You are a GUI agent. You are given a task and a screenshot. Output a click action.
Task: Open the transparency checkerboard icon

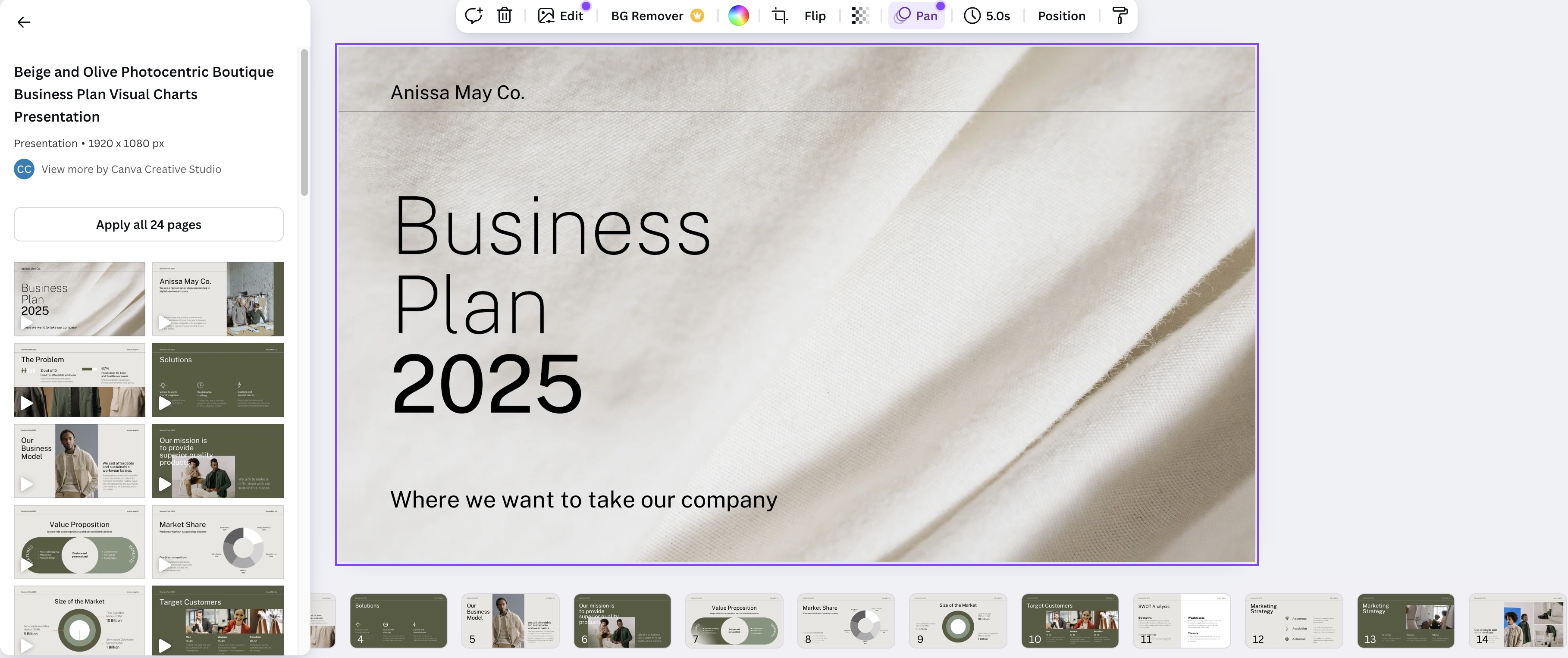click(x=859, y=16)
